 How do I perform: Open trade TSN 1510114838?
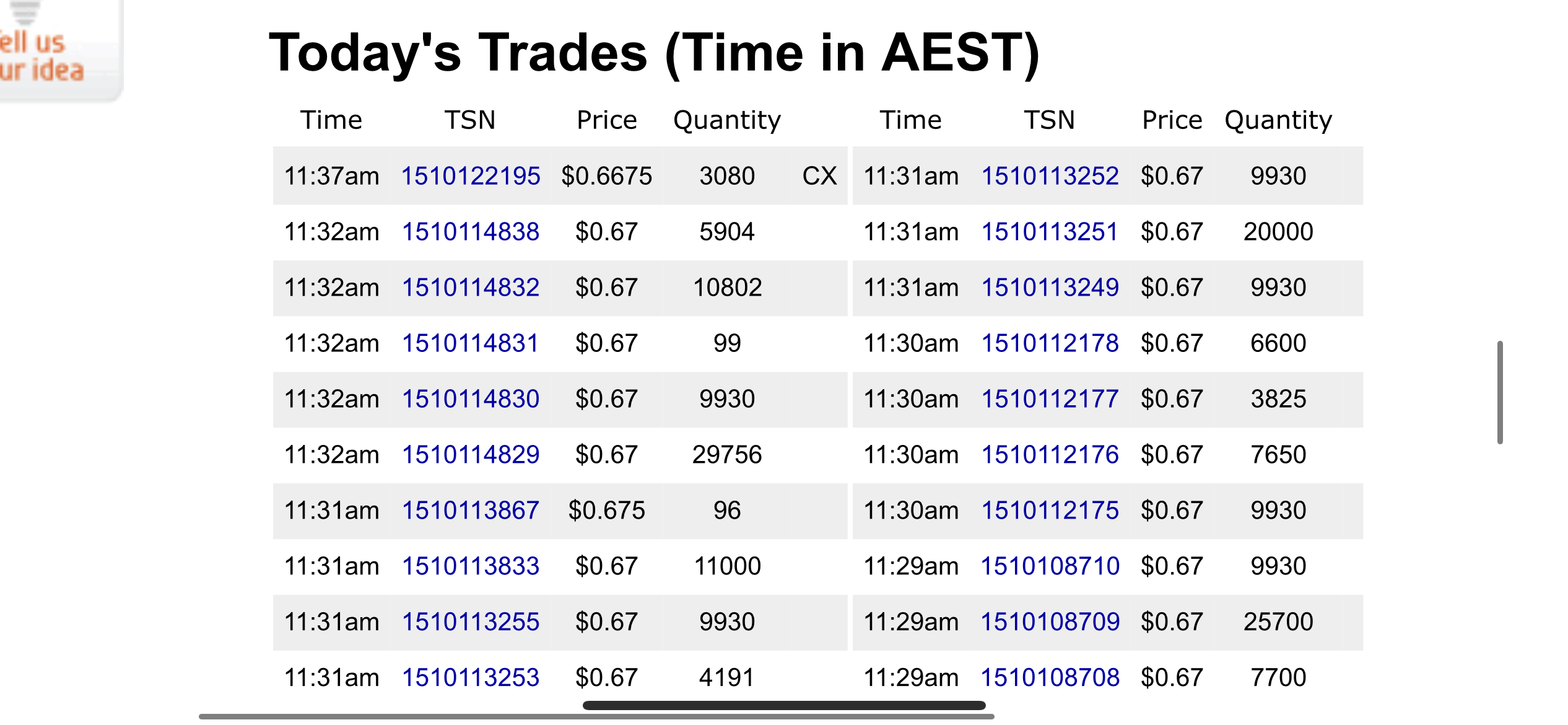pyautogui.click(x=471, y=232)
